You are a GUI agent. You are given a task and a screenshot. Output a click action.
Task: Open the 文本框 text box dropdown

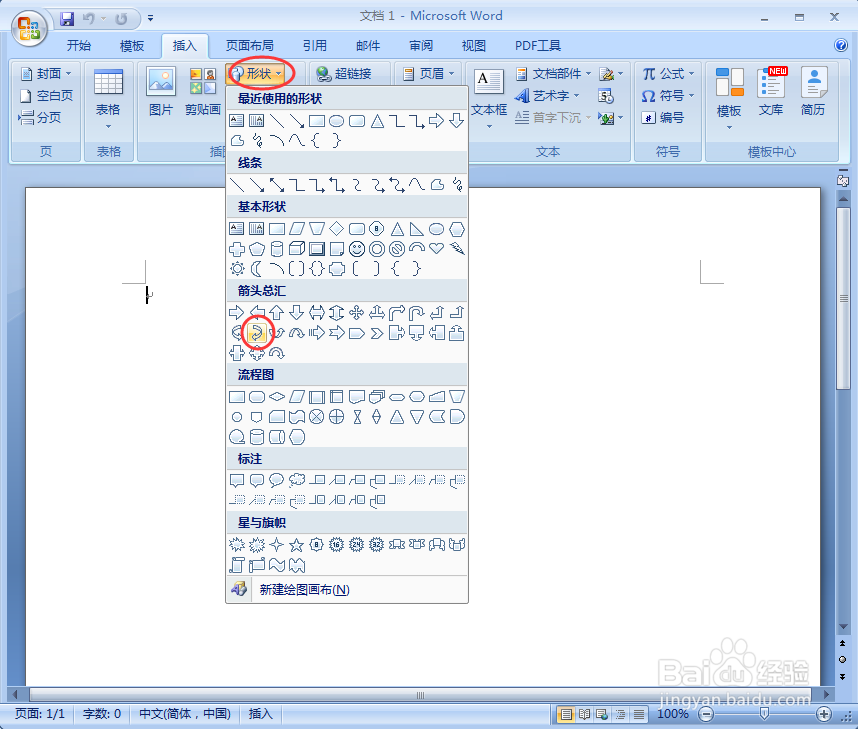[489, 99]
